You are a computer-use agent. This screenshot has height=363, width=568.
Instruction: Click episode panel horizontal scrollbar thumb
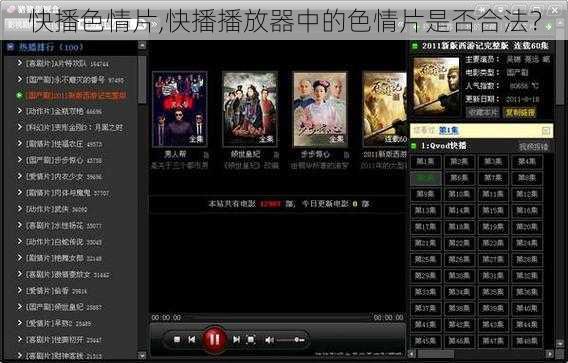(435, 354)
